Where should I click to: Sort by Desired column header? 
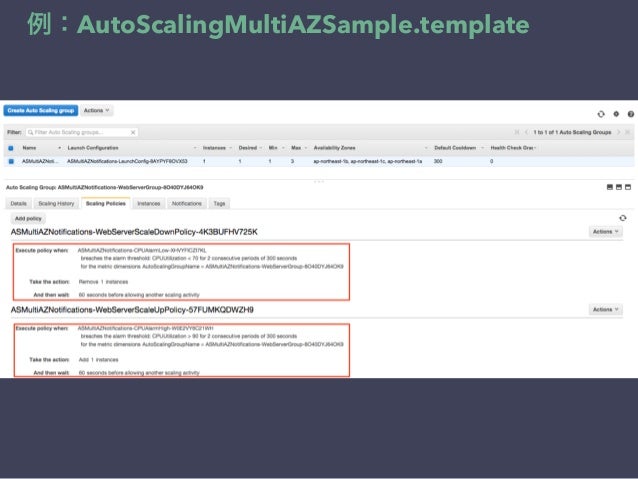(x=248, y=148)
